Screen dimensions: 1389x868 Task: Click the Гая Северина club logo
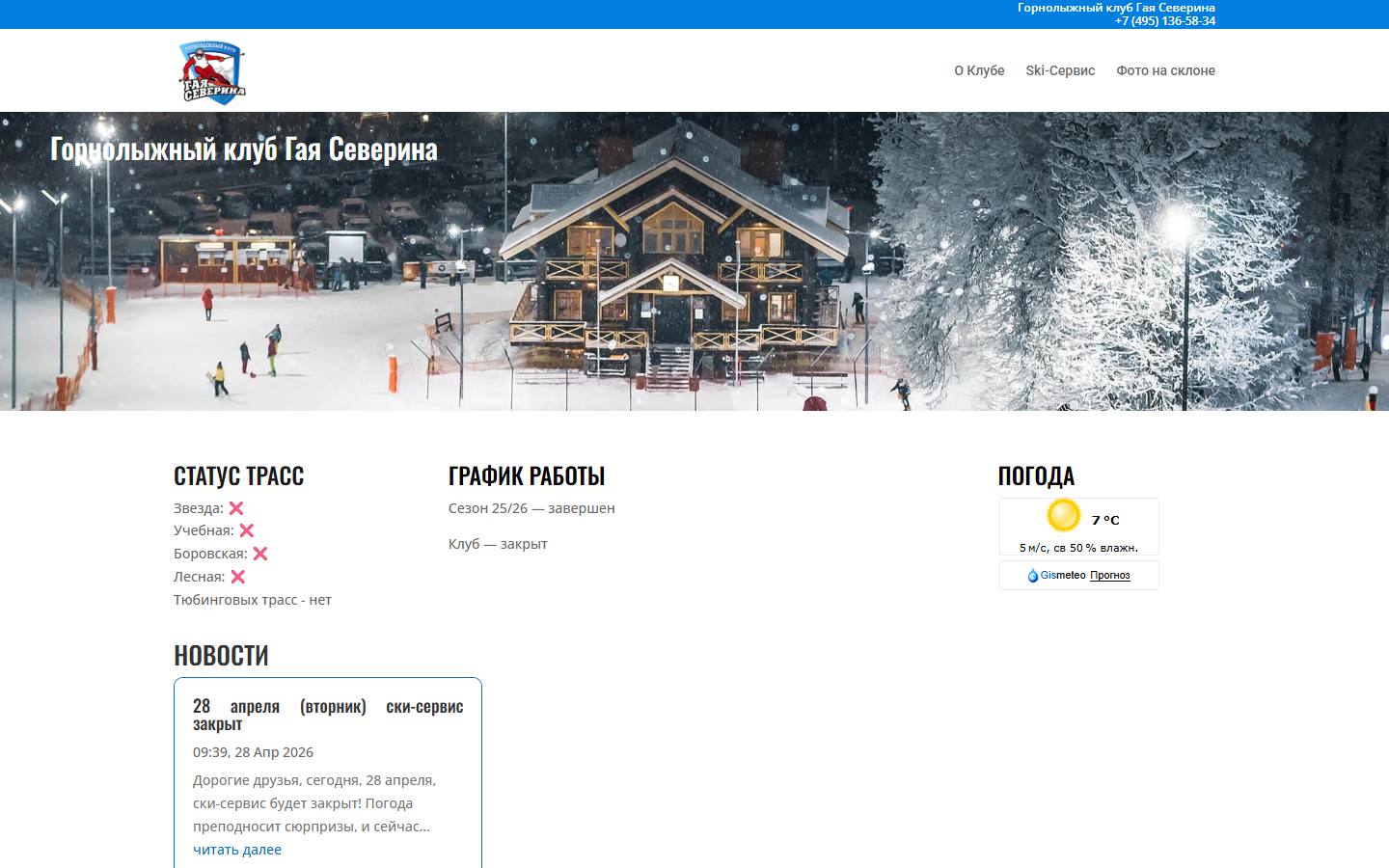(212, 71)
